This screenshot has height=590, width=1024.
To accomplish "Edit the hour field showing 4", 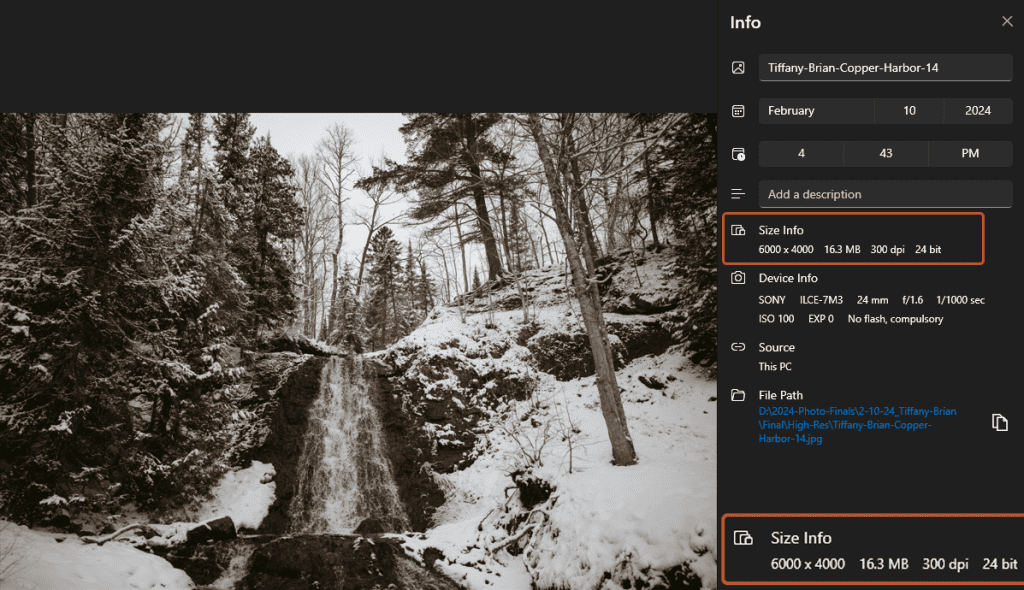I will click(801, 154).
